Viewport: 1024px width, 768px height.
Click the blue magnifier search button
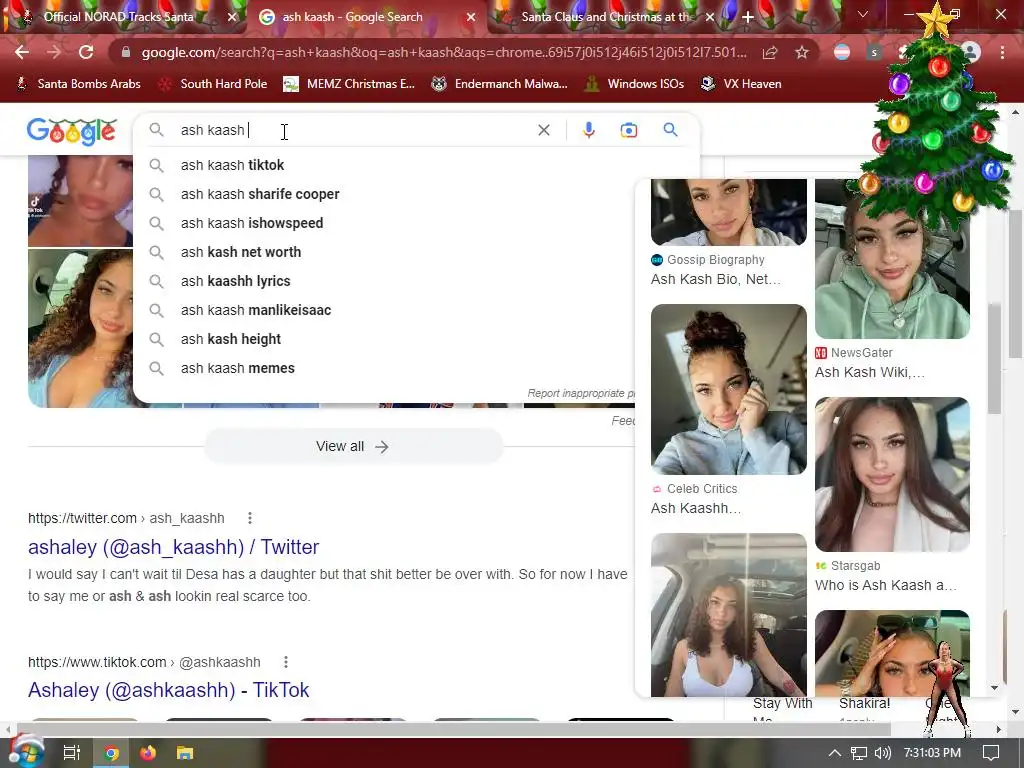pyautogui.click(x=670, y=129)
